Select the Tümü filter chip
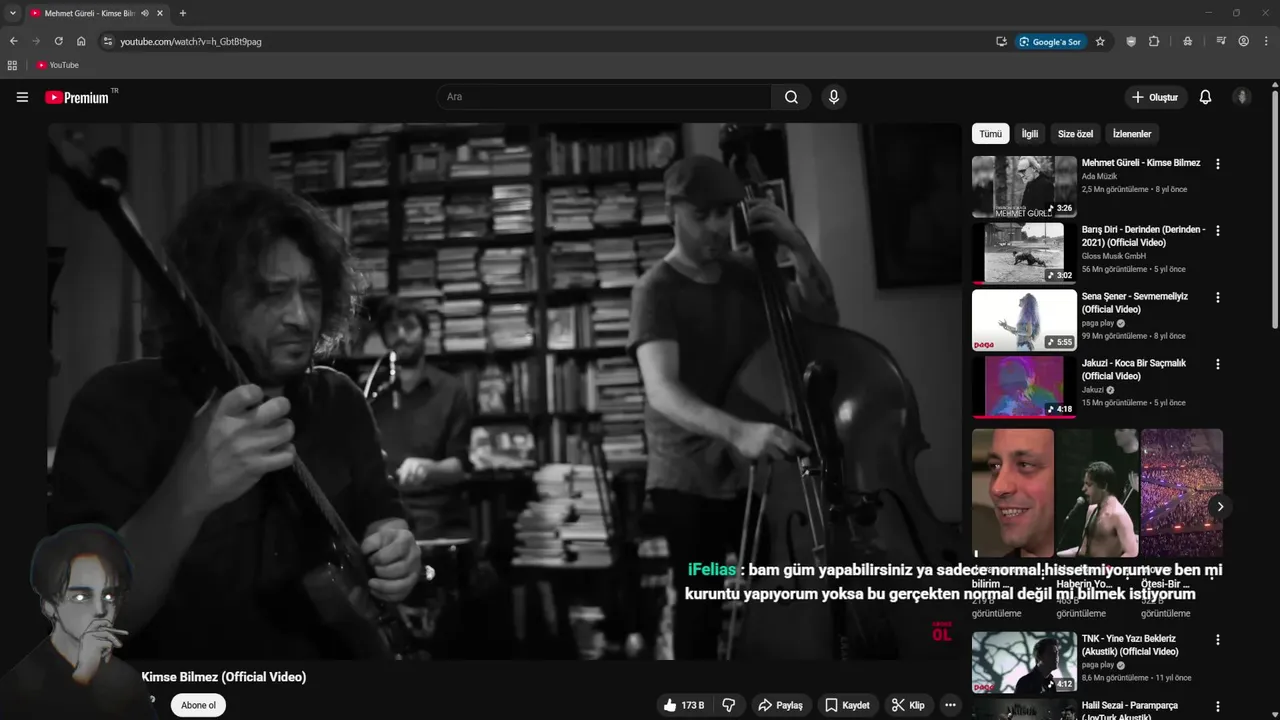 tap(990, 134)
